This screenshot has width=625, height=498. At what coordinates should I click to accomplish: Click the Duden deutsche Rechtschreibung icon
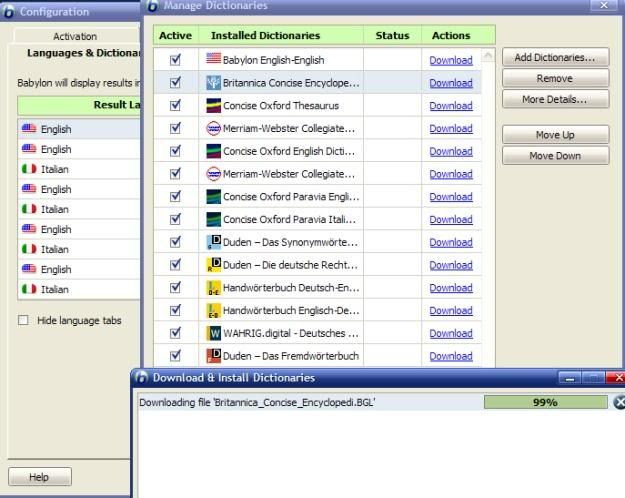click(214, 265)
